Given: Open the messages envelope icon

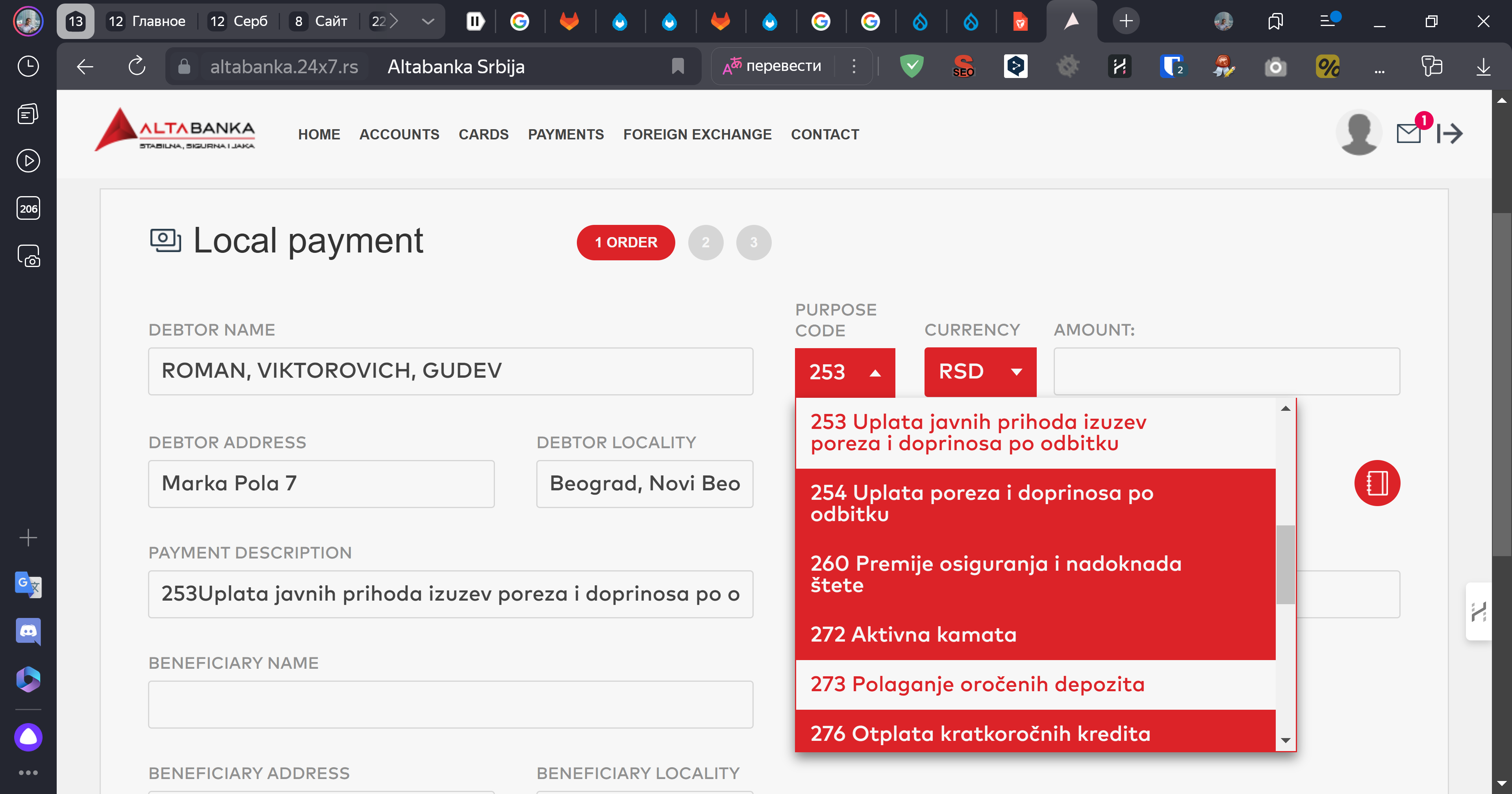Looking at the screenshot, I should pos(1409,133).
